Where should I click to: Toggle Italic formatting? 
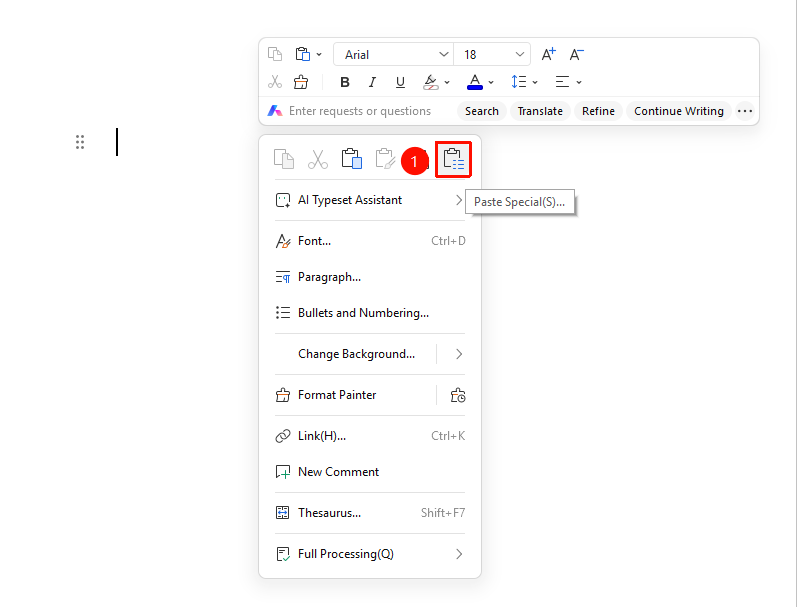point(373,82)
